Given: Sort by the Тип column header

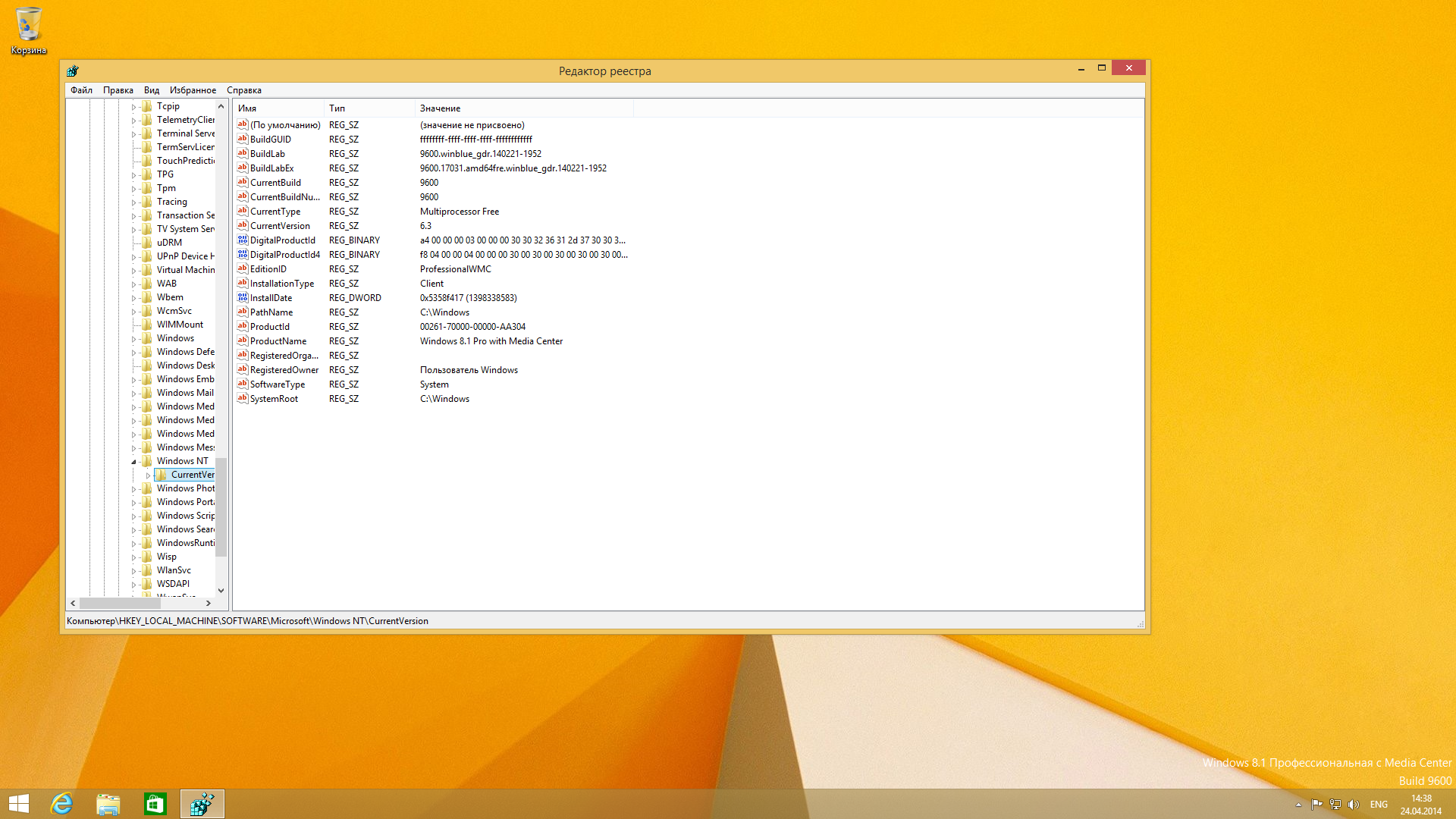Looking at the screenshot, I should [x=369, y=108].
